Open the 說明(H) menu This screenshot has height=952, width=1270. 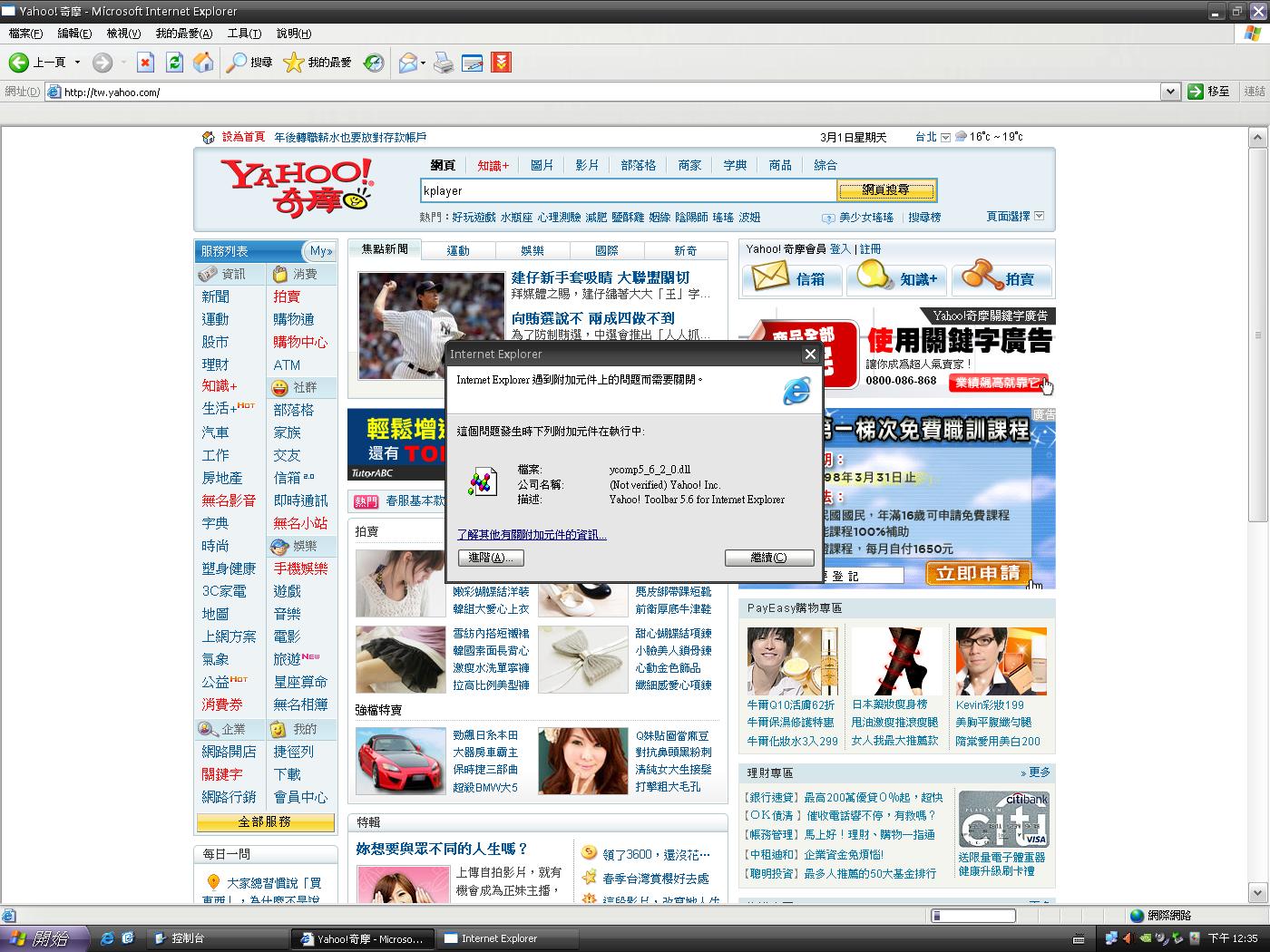point(293,34)
